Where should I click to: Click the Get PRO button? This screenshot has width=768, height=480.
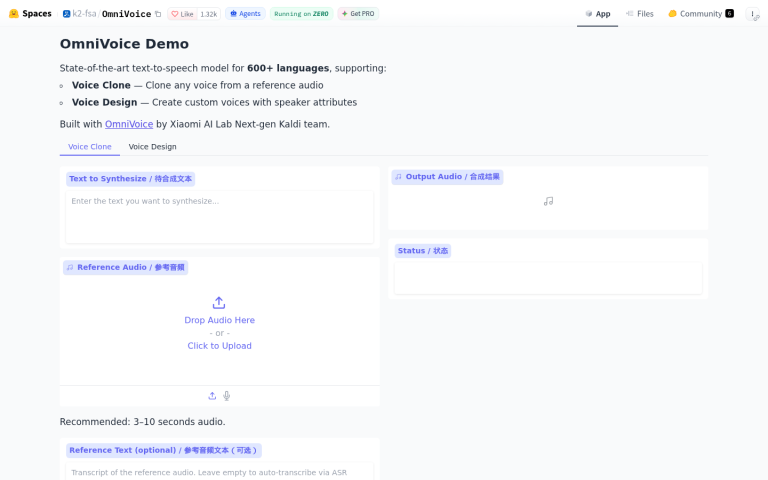point(358,14)
